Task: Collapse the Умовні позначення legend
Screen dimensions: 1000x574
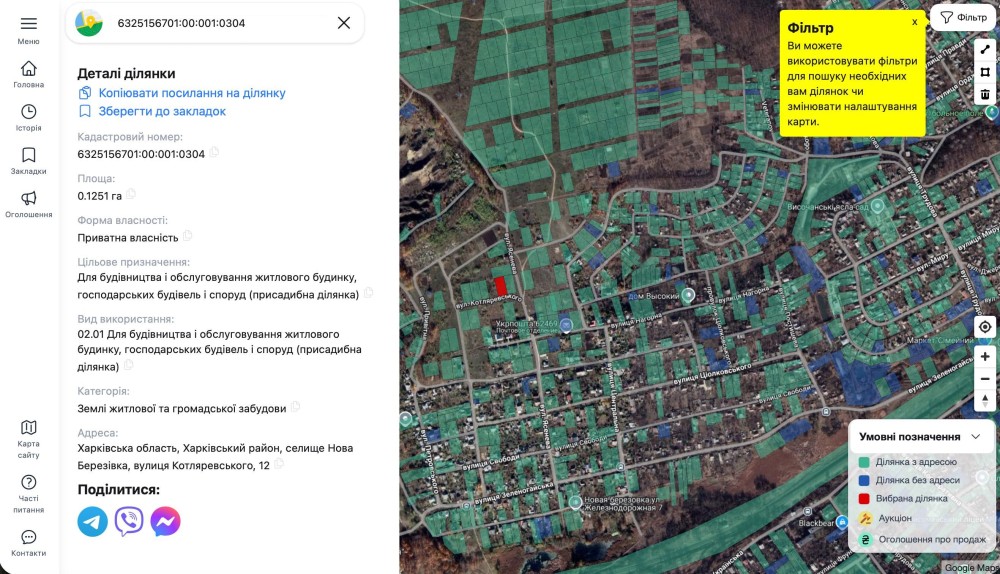Action: click(976, 436)
